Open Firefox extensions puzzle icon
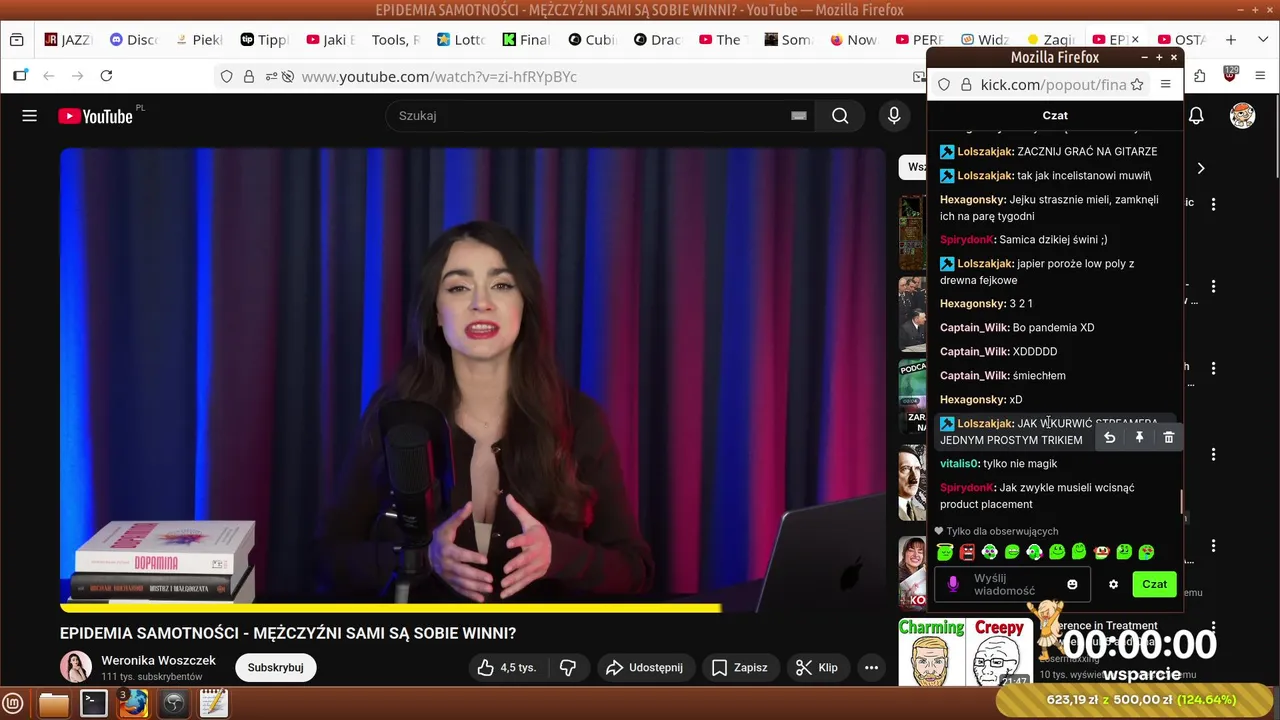The width and height of the screenshot is (1280, 720). [x=1200, y=76]
